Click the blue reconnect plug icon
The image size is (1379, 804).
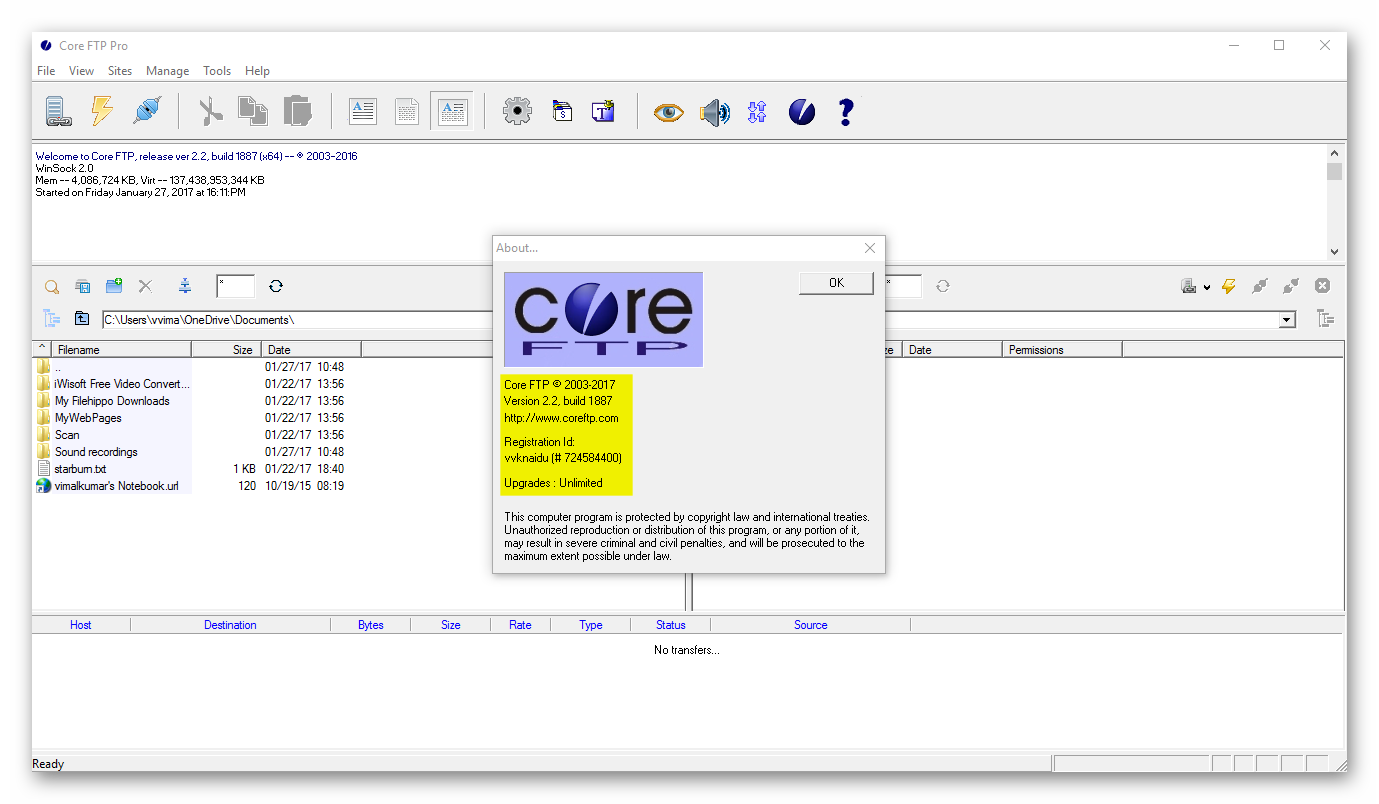147,111
